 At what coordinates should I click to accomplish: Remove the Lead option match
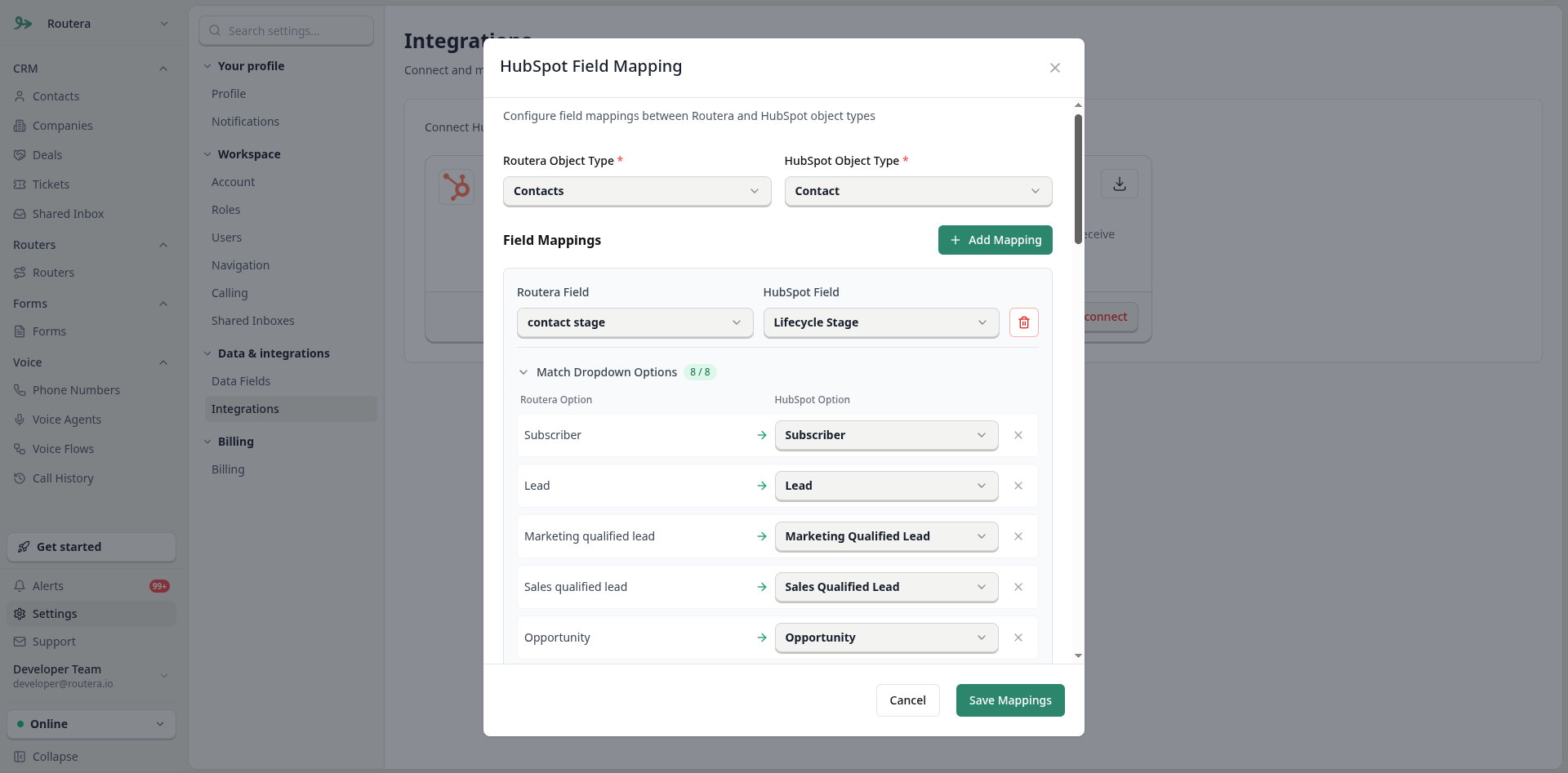tap(1018, 486)
